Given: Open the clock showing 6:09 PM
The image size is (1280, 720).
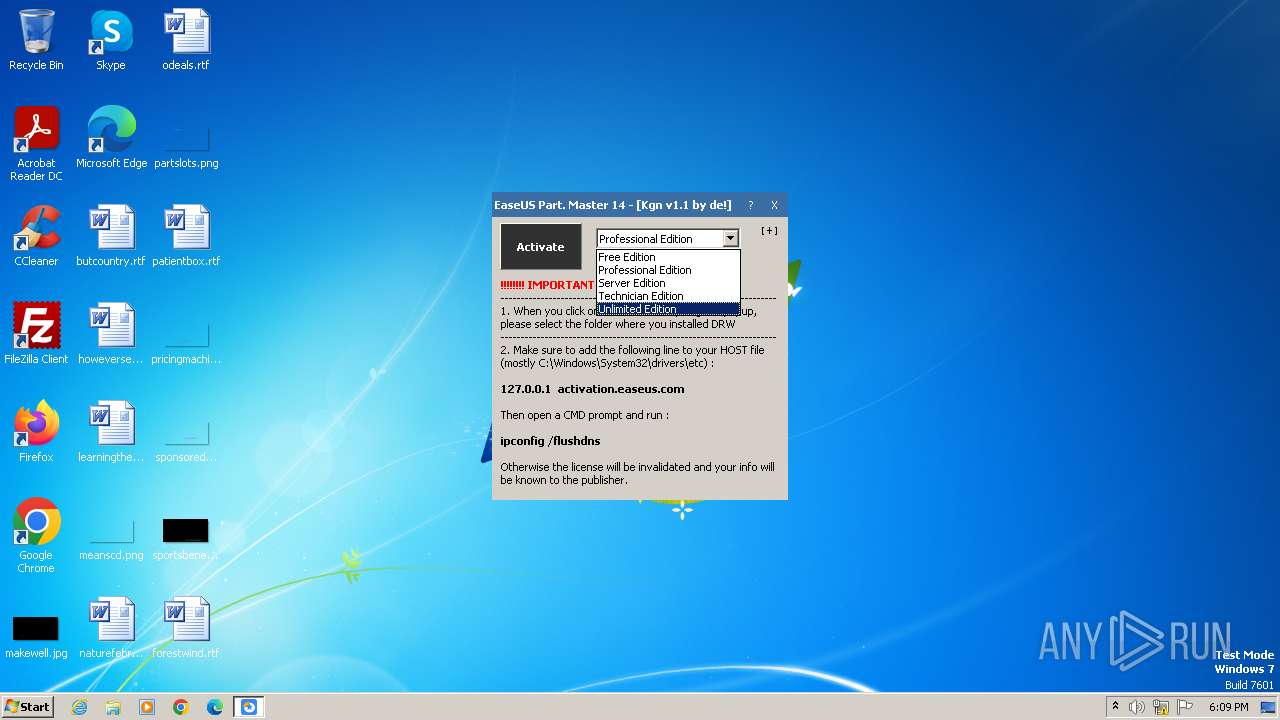Looking at the screenshot, I should click(1228, 707).
